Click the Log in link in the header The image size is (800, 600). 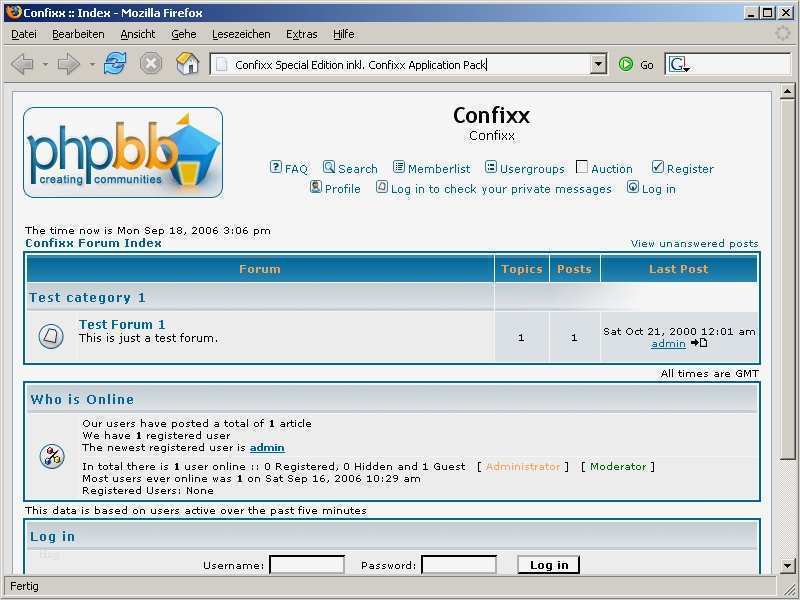coord(658,189)
